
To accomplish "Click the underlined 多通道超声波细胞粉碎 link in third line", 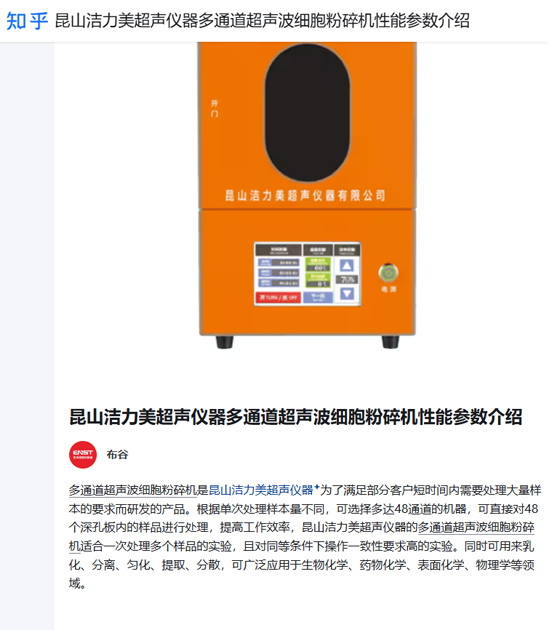I will coord(476,527).
